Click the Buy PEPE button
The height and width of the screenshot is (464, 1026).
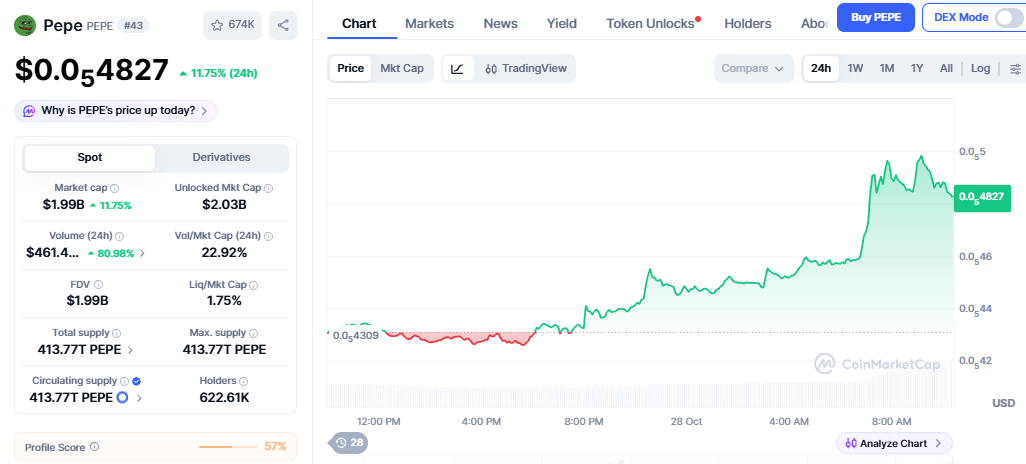click(876, 18)
